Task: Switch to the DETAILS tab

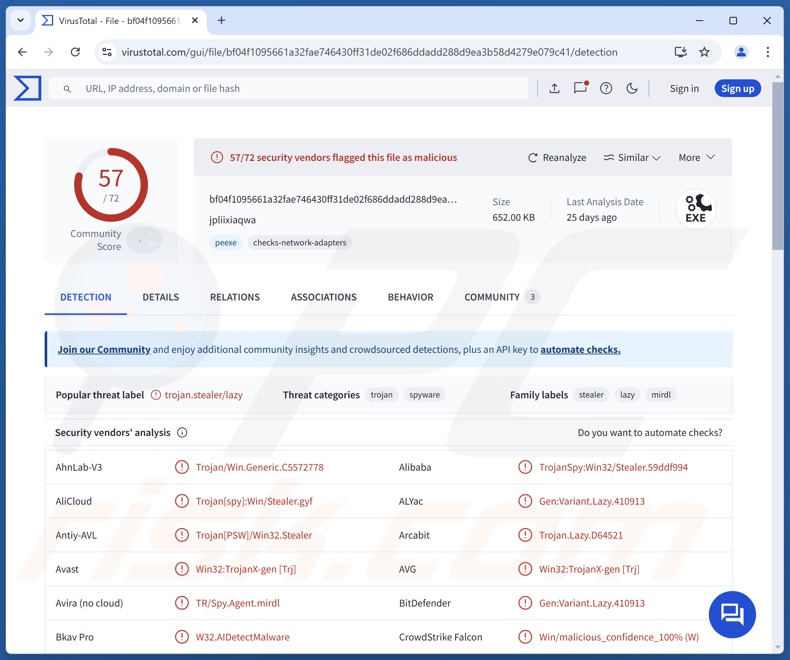Action: (x=160, y=297)
